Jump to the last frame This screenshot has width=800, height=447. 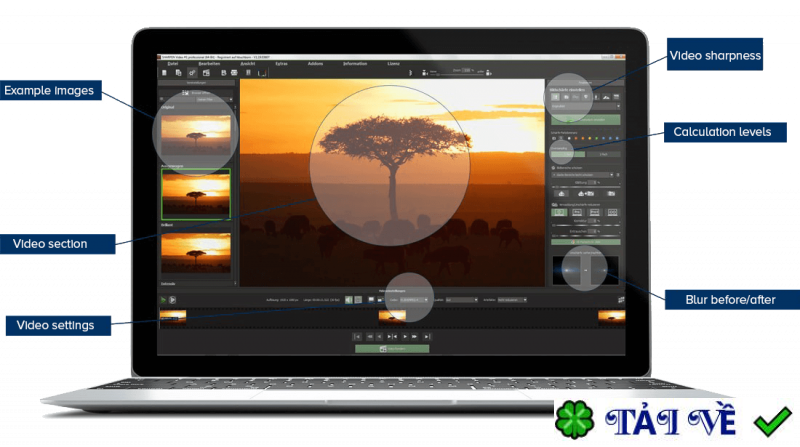point(427,337)
